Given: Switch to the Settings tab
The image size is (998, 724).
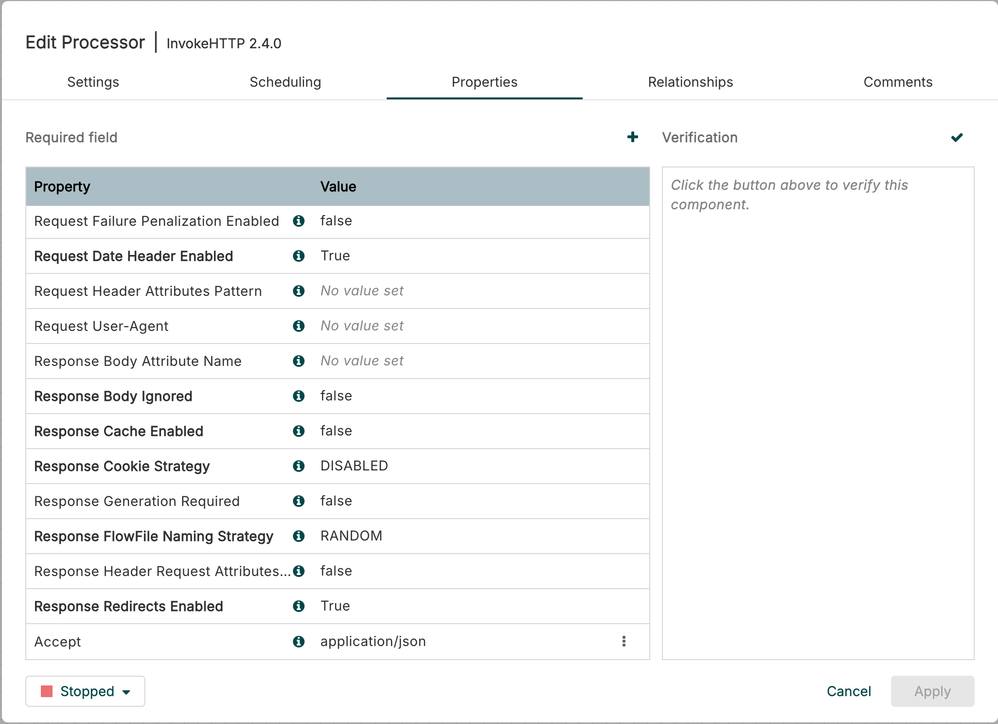Looking at the screenshot, I should [93, 82].
